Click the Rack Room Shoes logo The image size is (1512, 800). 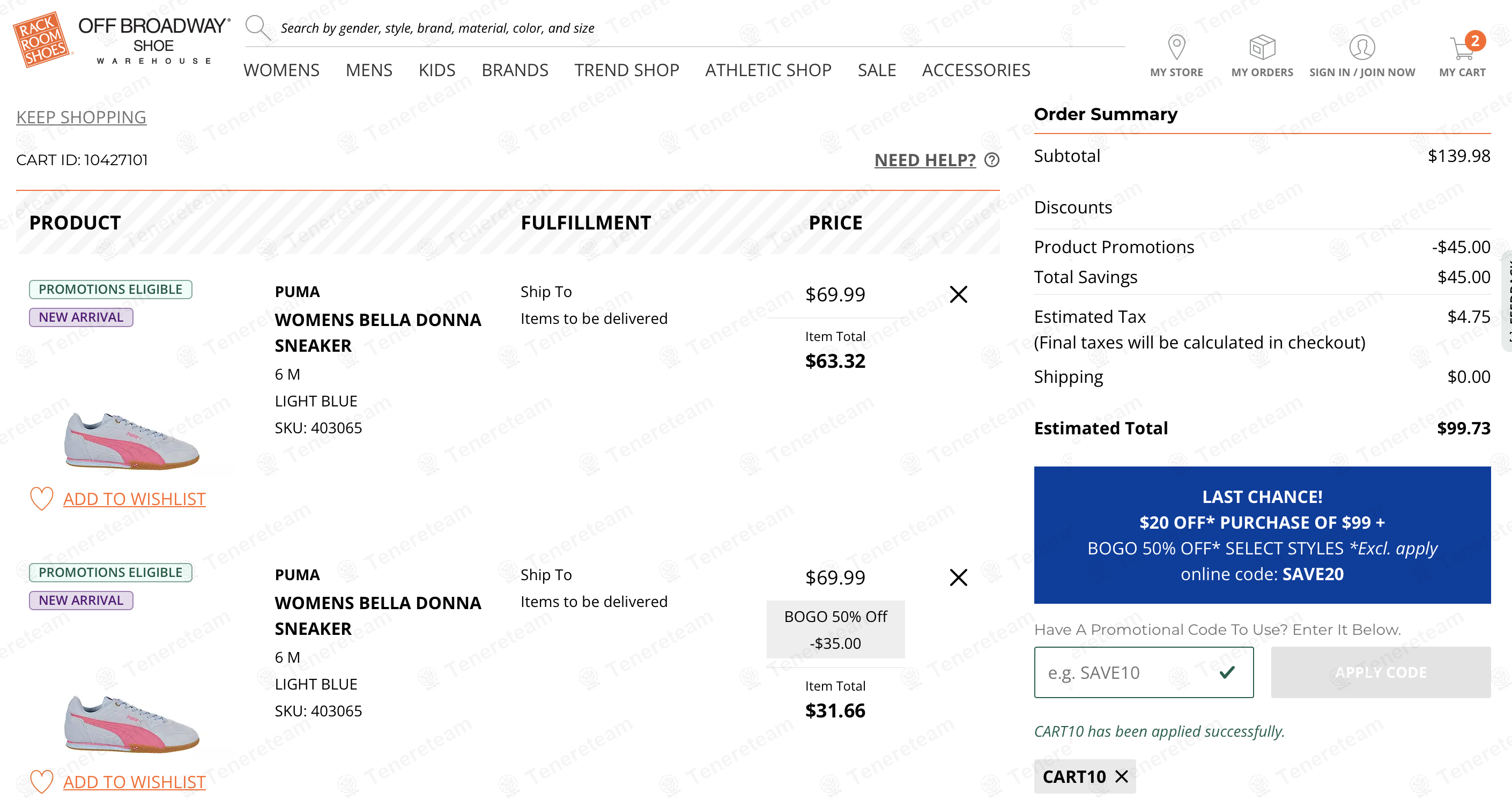click(x=41, y=39)
